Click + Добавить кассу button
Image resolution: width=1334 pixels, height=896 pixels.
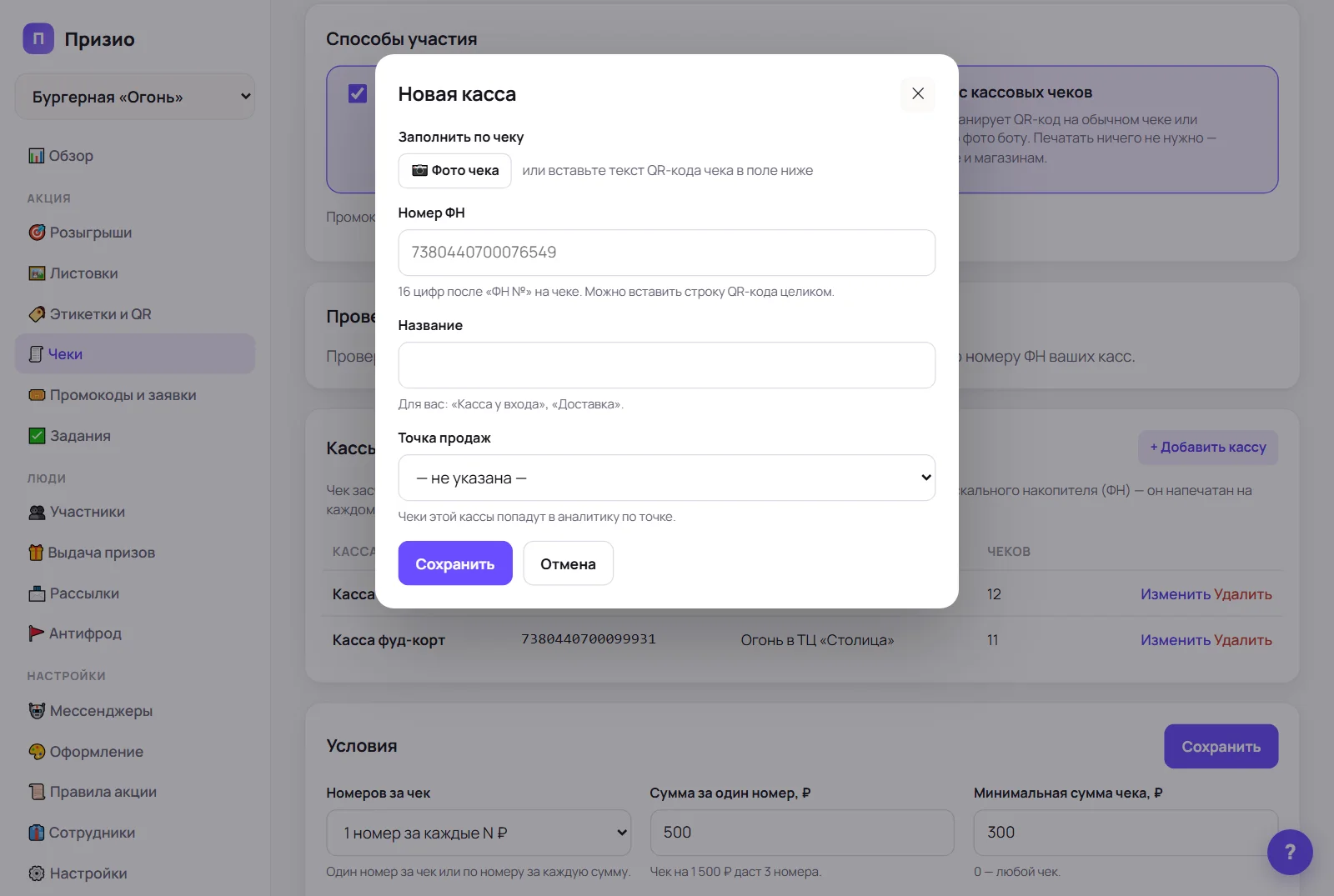click(1208, 448)
